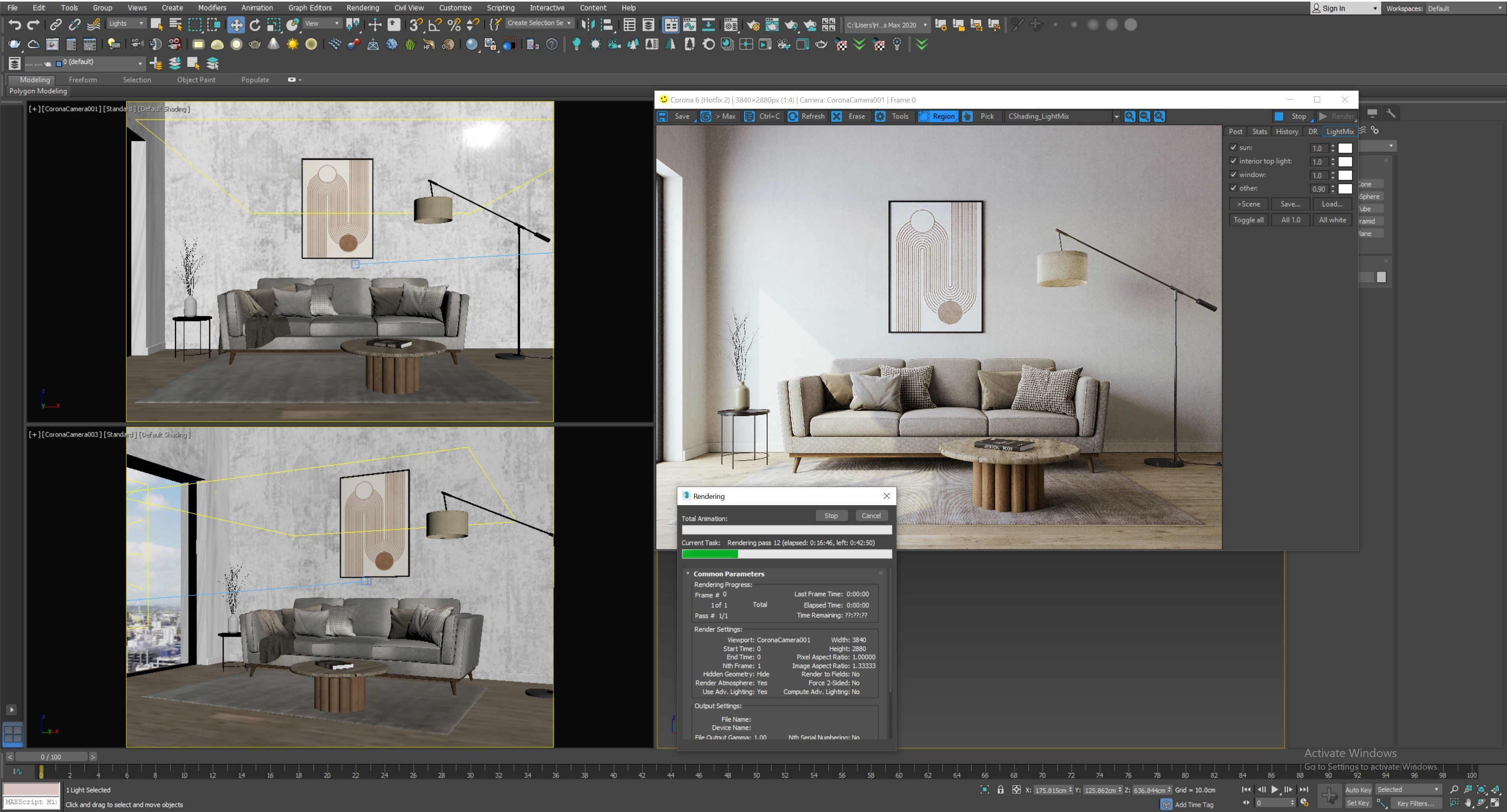Toggle the sun LightMix checkbox
1507x812 pixels.
point(1233,147)
